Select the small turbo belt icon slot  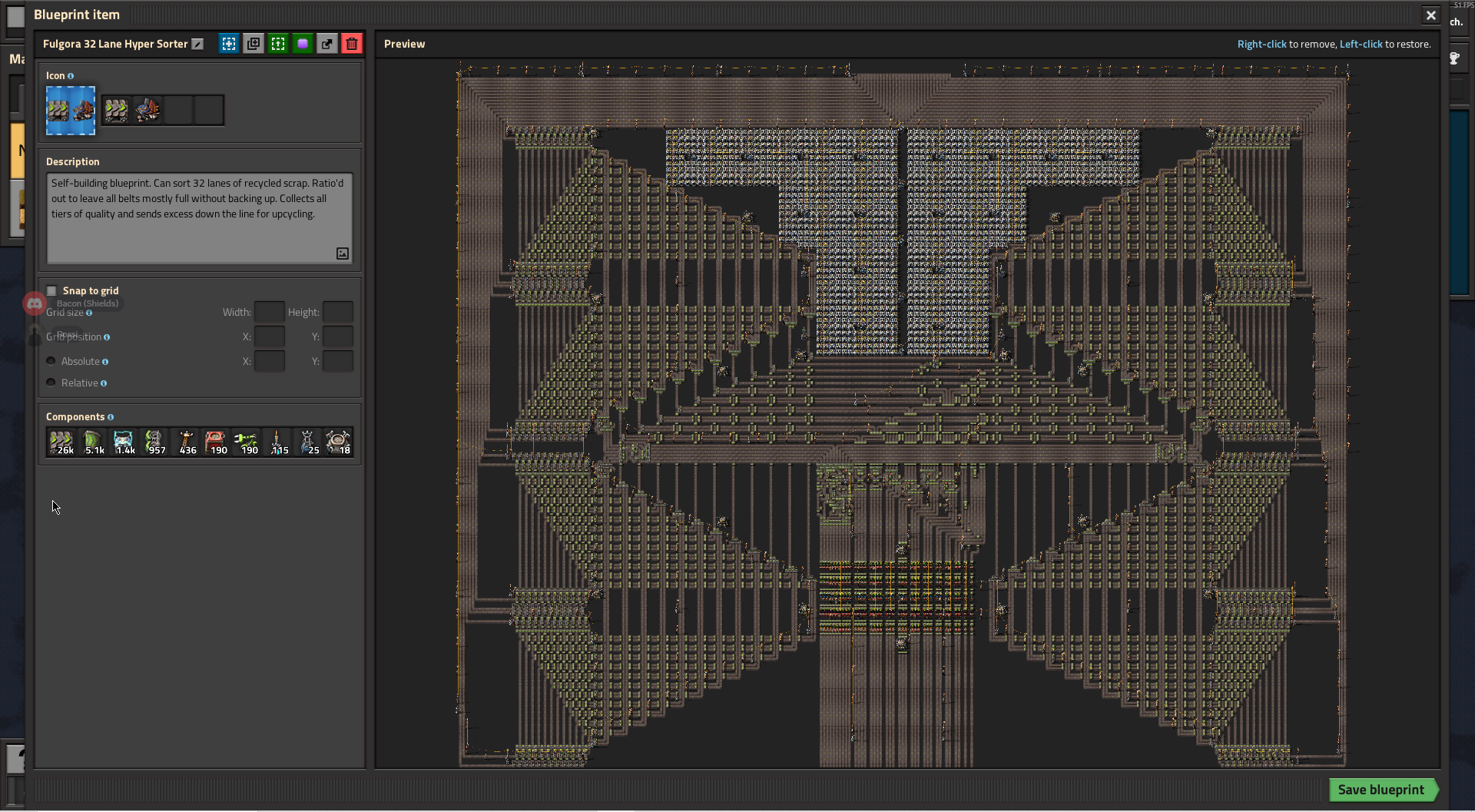[117, 111]
